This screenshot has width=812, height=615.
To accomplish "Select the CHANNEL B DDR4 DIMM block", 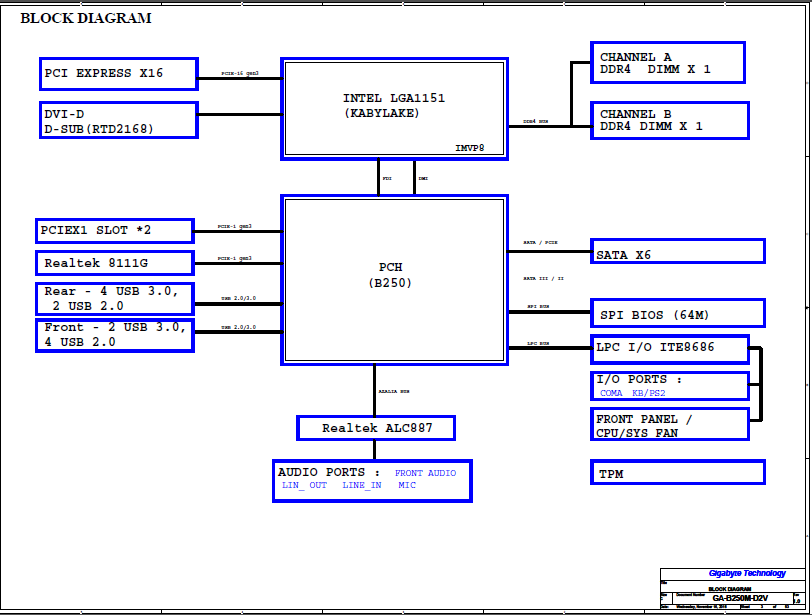I will 668,120.
